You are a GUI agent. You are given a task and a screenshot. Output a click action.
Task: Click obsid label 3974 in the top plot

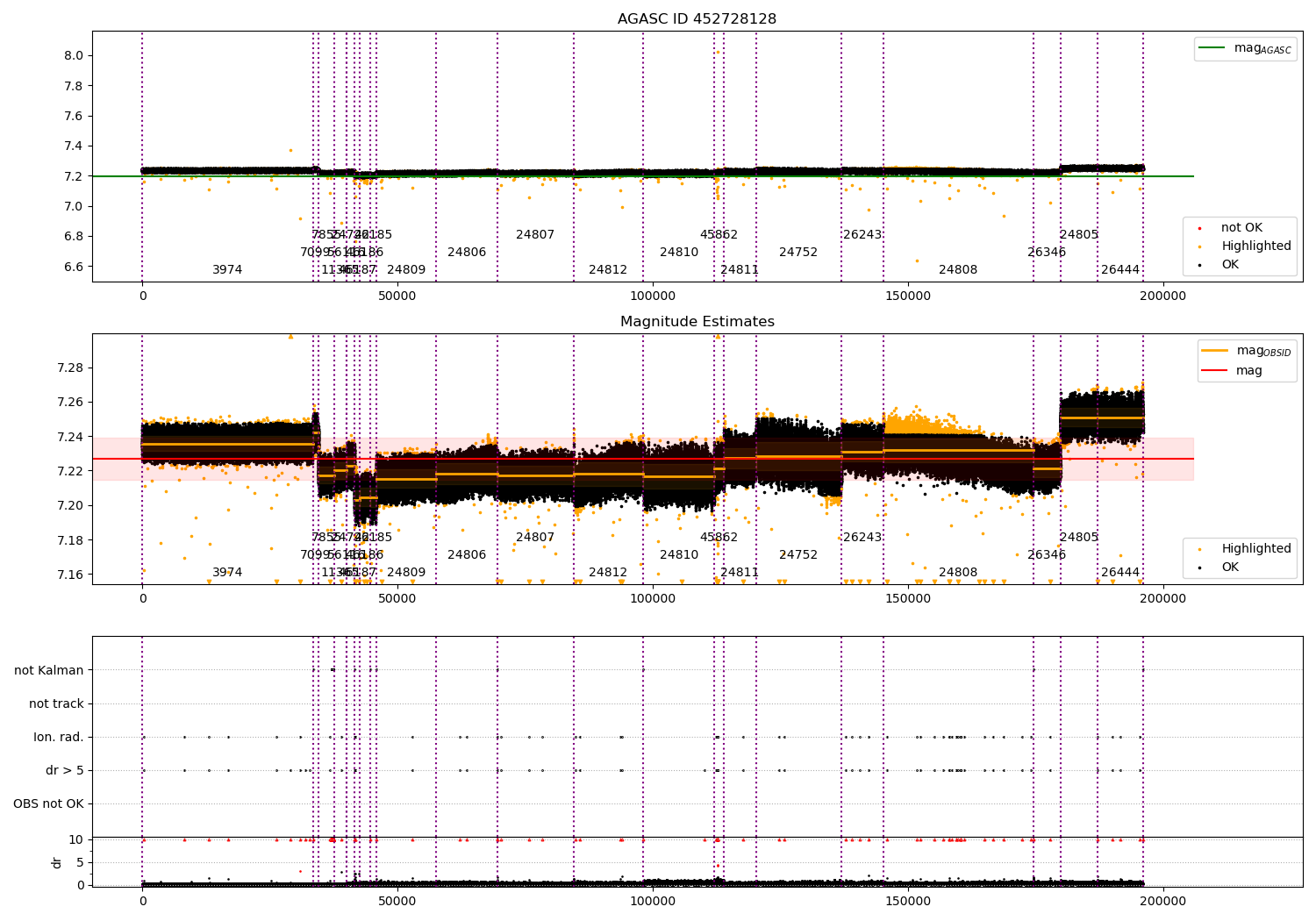click(227, 270)
